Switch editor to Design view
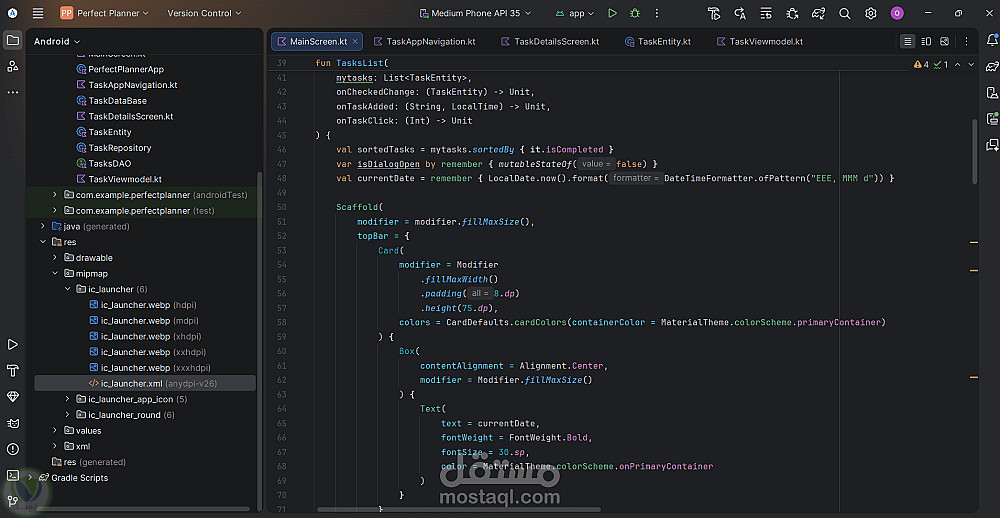Image resolution: width=1000 pixels, height=518 pixels. pyautogui.click(x=945, y=41)
